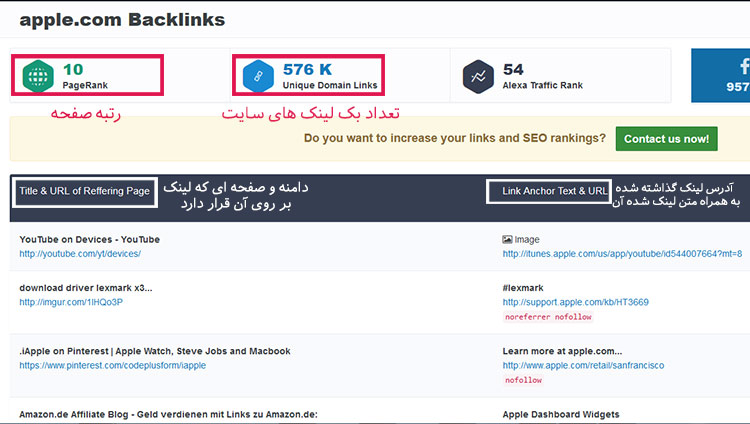Open the youtube.com/yt/devices link
This screenshot has height=424, width=750.
(x=80, y=254)
